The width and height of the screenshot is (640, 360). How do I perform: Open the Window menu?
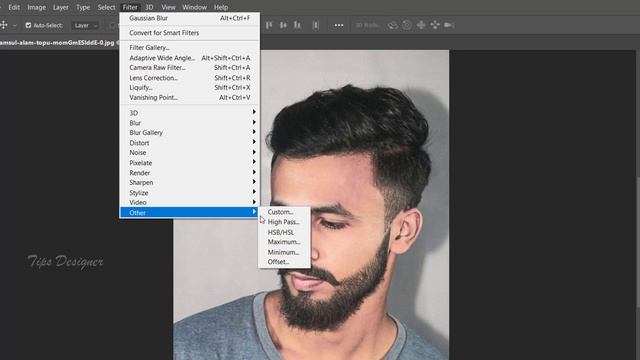pyautogui.click(x=194, y=7)
